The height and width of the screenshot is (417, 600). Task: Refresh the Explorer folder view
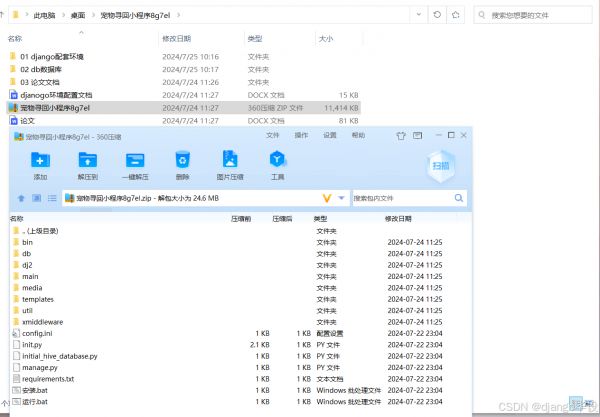455,15
